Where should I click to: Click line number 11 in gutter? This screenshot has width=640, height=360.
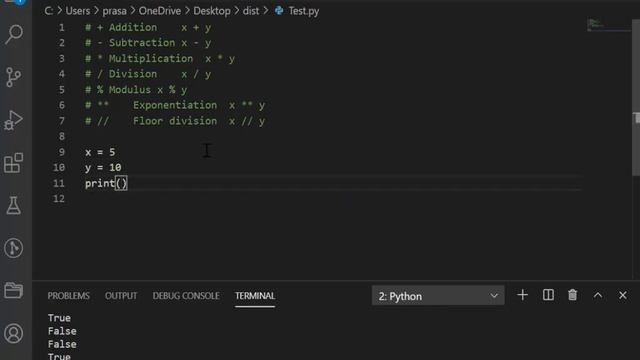[59, 183]
